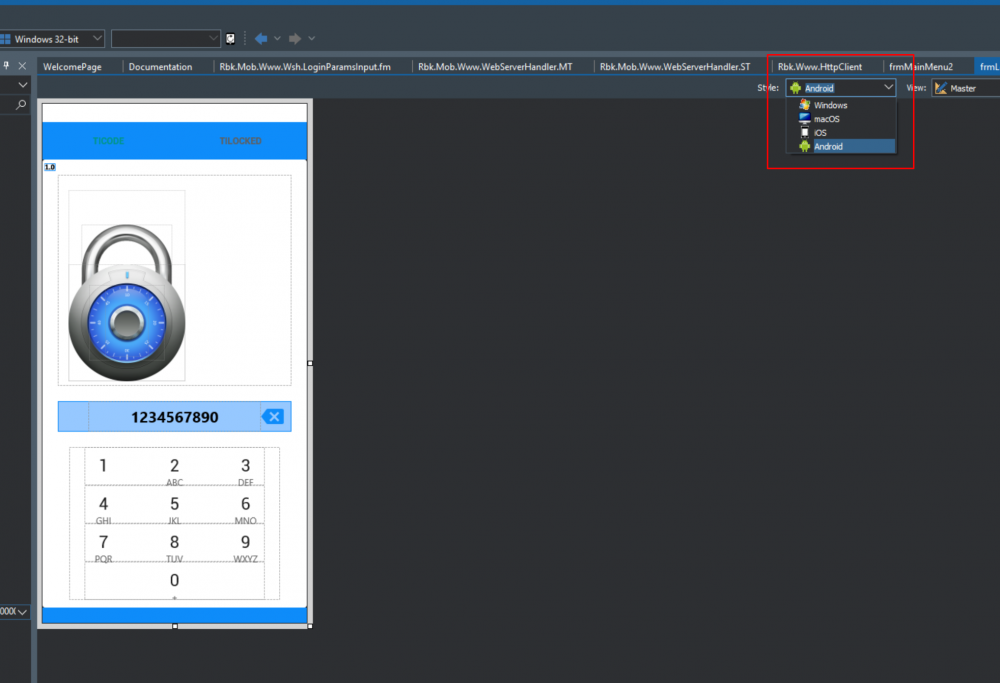The image size is (1000, 683).
Task: Select the TICODE tab on the form
Action: point(108,141)
